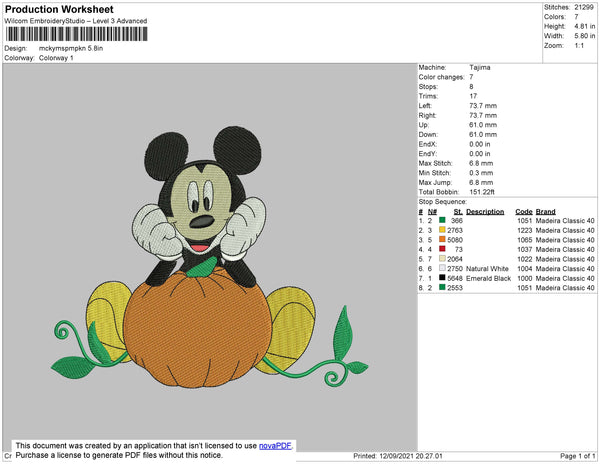The width and height of the screenshot is (600, 464).
Task: Select the Colors value 7 in header
Action: coord(576,17)
